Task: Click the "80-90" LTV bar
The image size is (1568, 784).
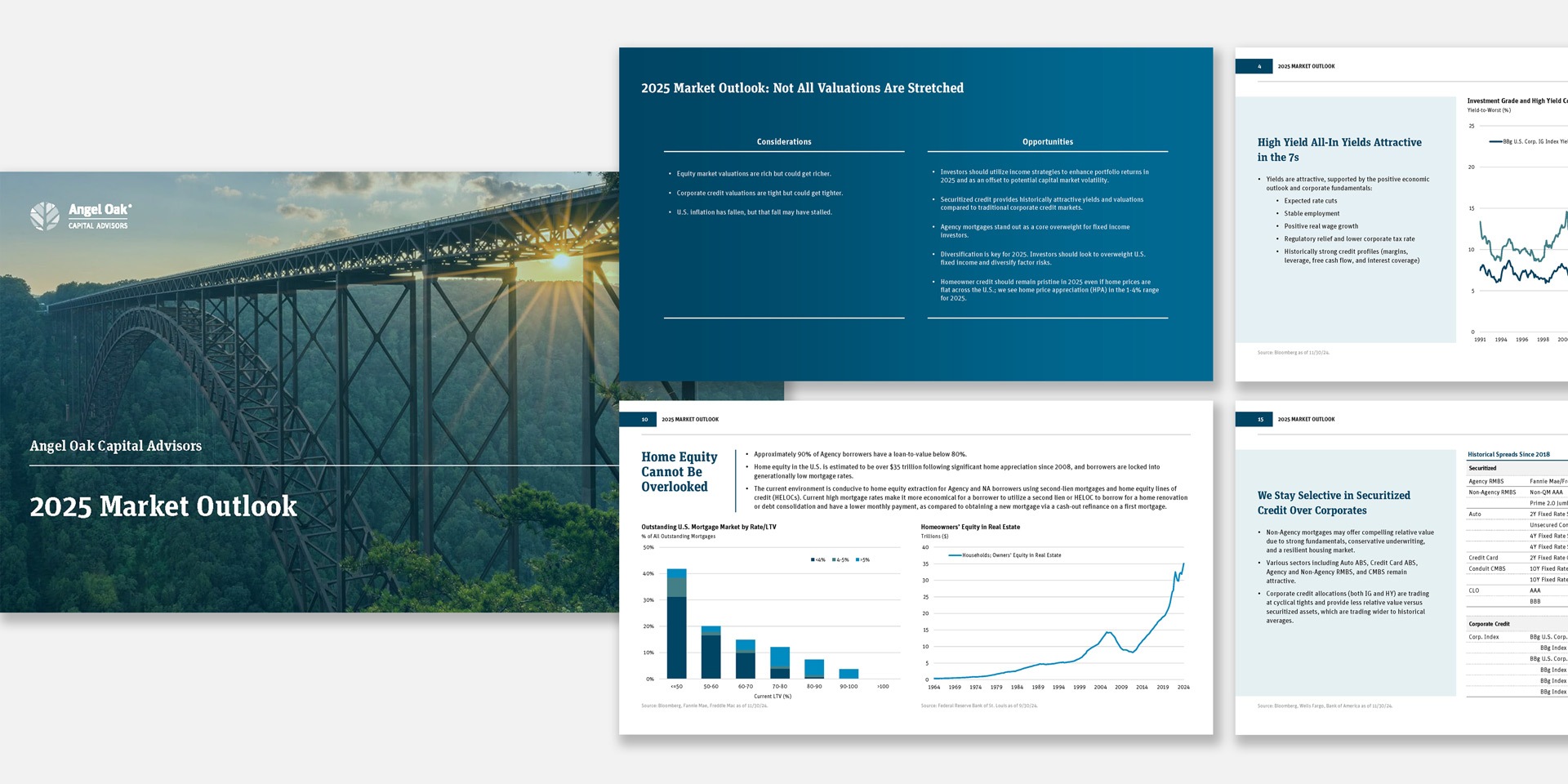Action: click(x=814, y=669)
